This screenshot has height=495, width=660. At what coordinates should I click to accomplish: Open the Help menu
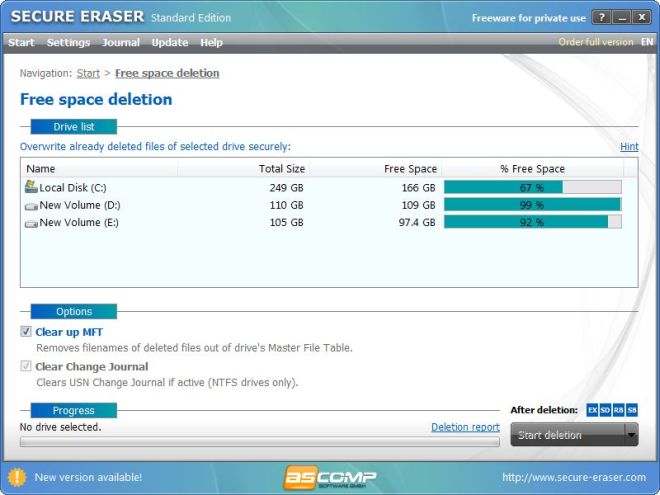211,43
